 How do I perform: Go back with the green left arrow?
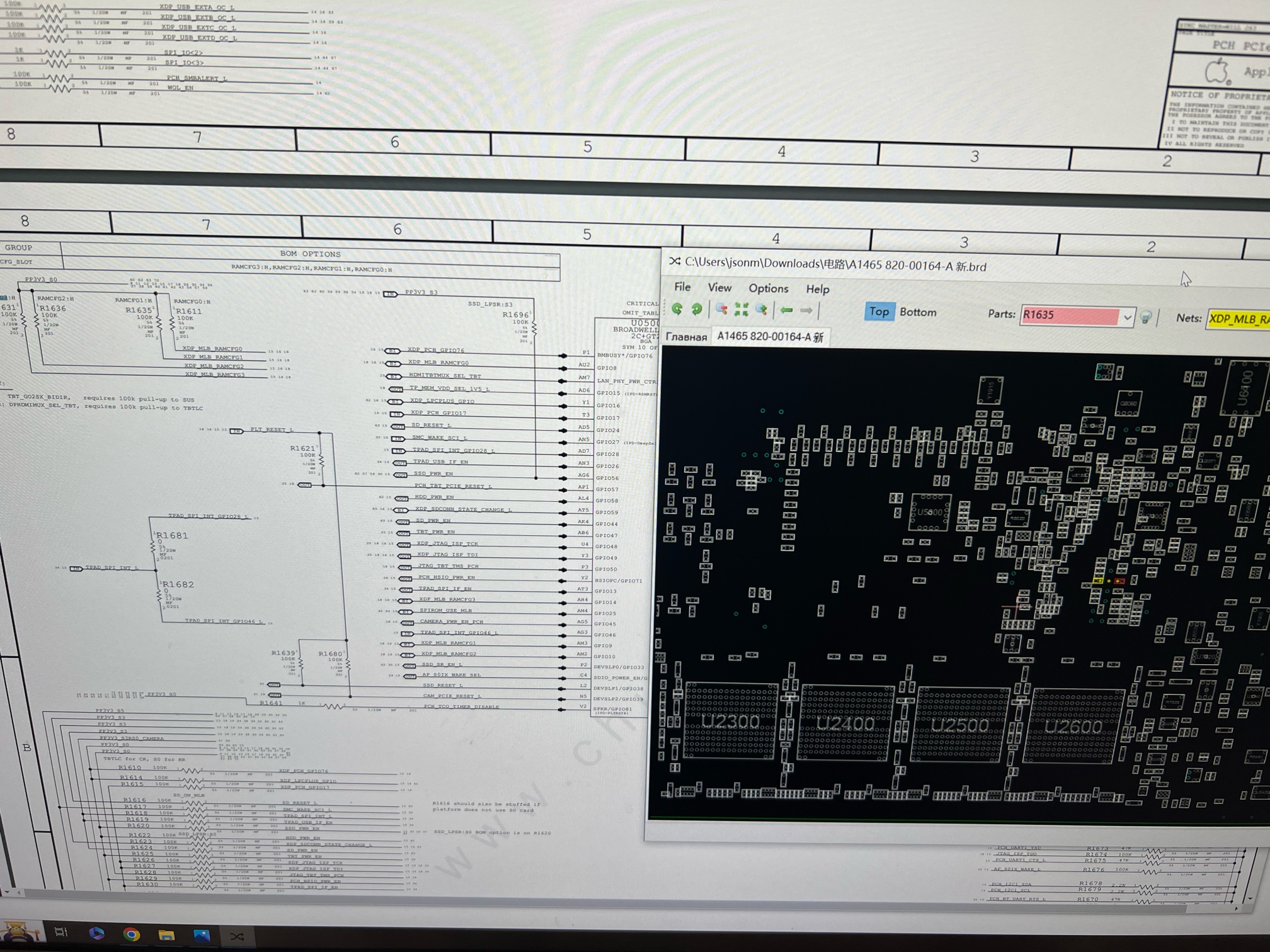point(786,310)
